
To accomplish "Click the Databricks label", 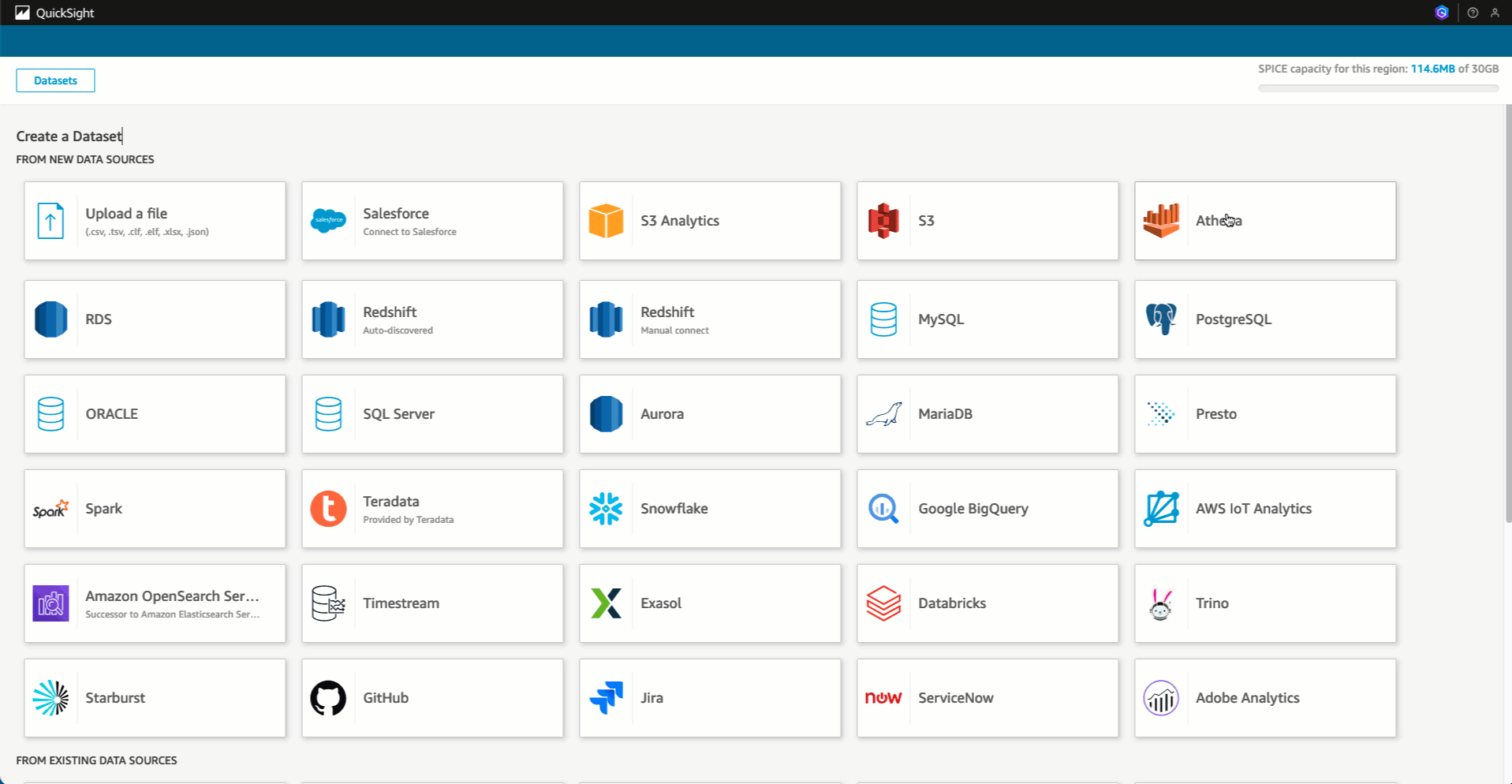I will tap(952, 603).
